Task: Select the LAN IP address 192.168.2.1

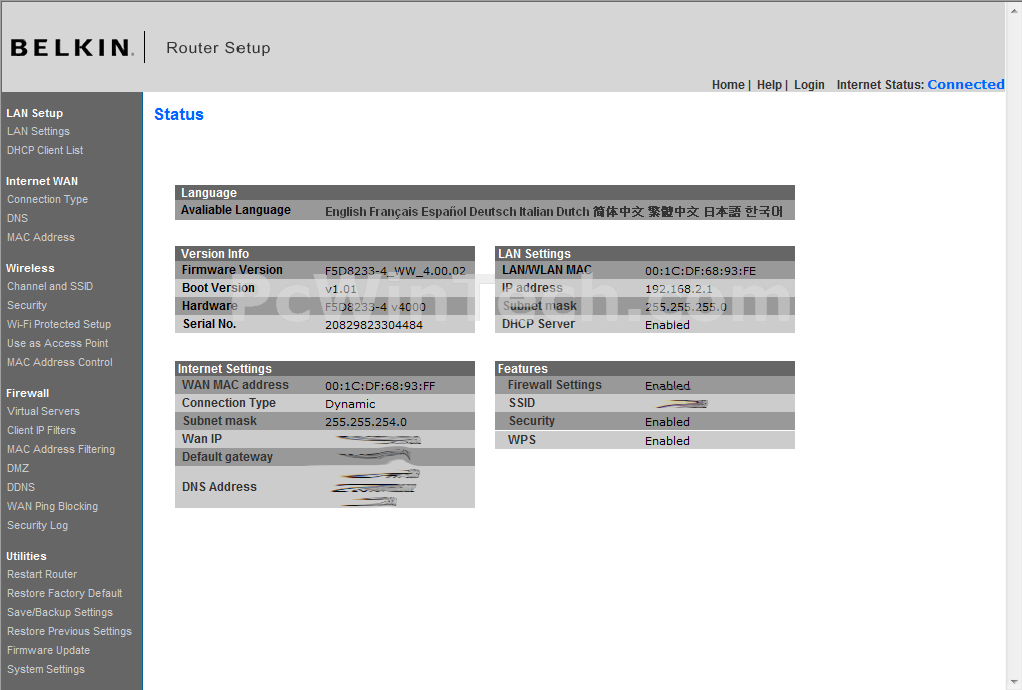Action: 679,289
